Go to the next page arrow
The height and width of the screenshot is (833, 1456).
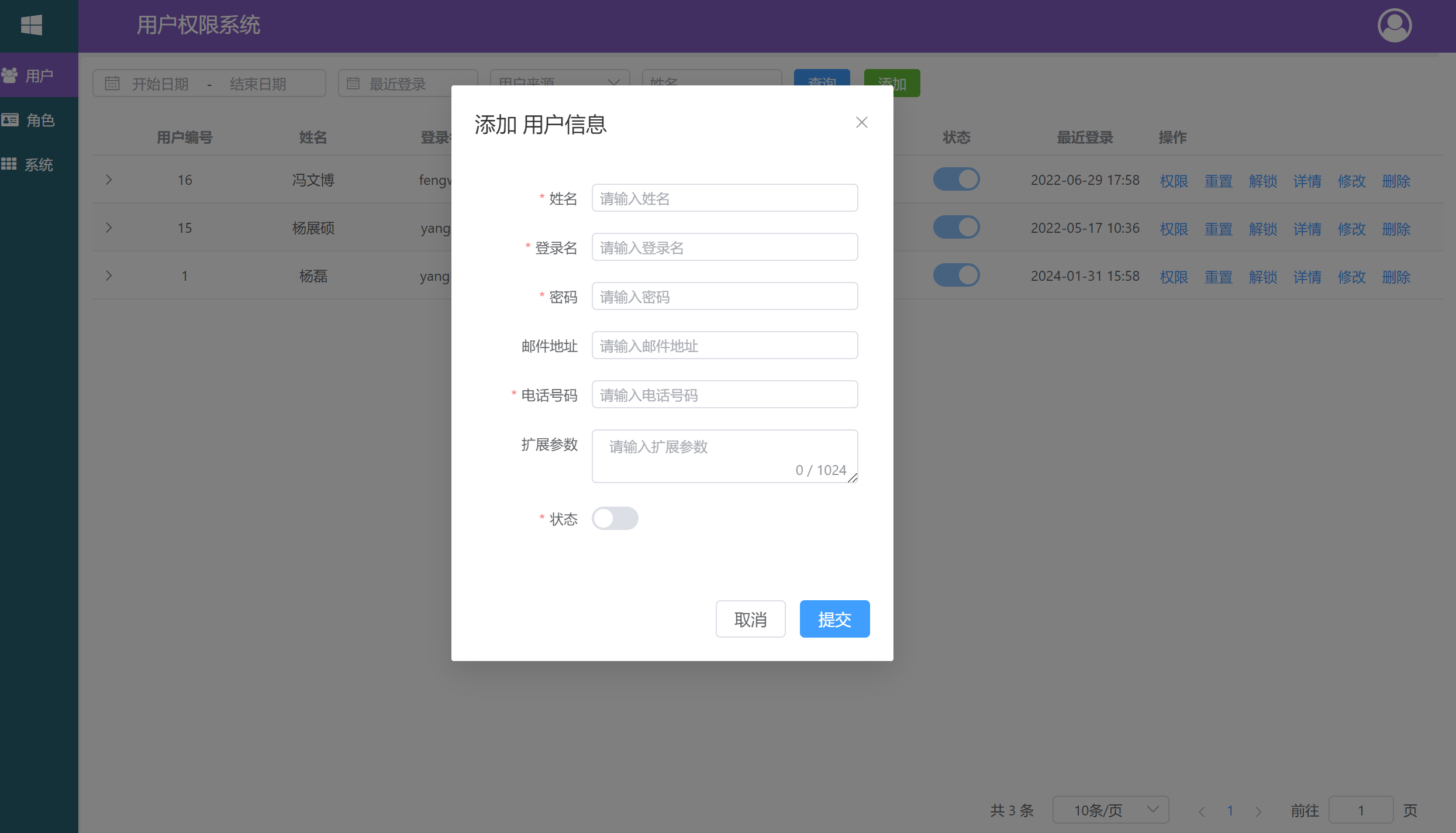tap(1258, 811)
